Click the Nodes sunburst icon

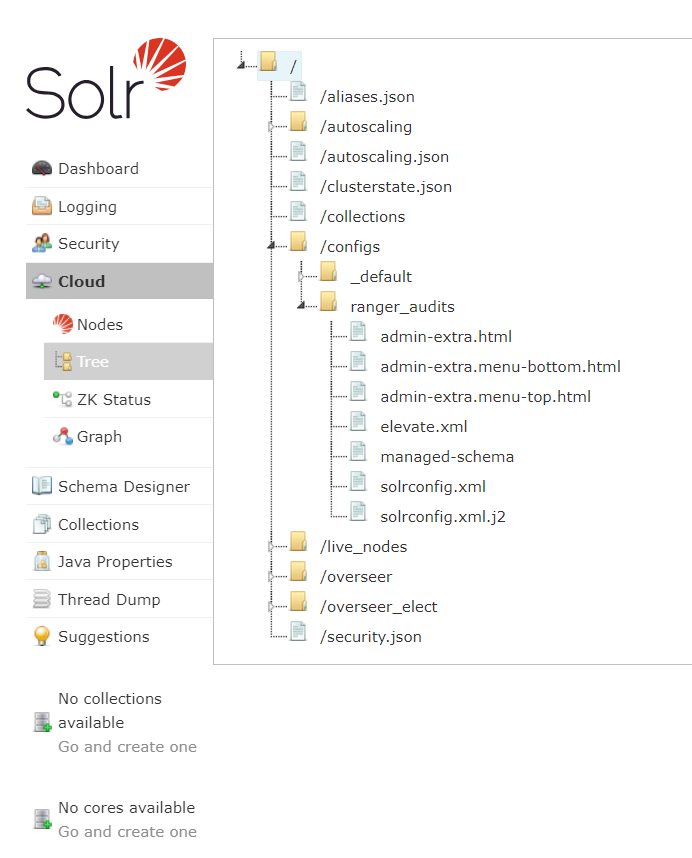pyautogui.click(x=63, y=324)
